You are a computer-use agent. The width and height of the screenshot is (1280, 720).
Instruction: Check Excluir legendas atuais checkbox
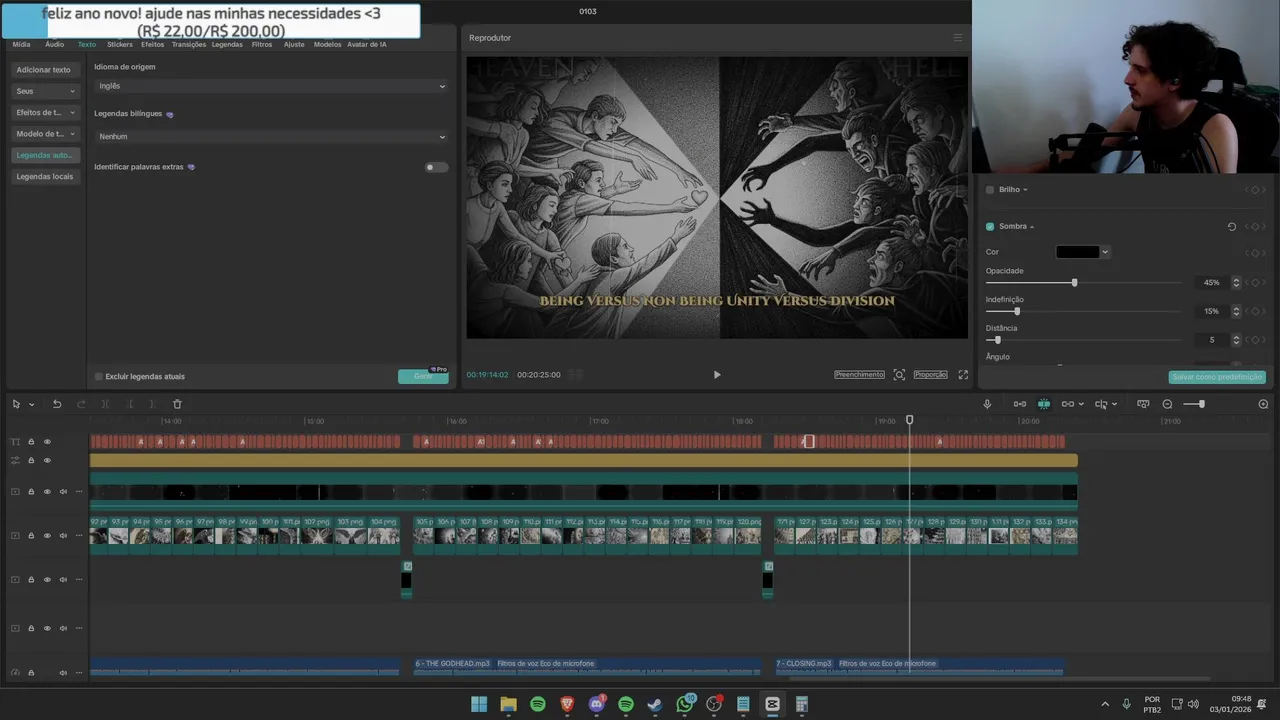pos(99,377)
